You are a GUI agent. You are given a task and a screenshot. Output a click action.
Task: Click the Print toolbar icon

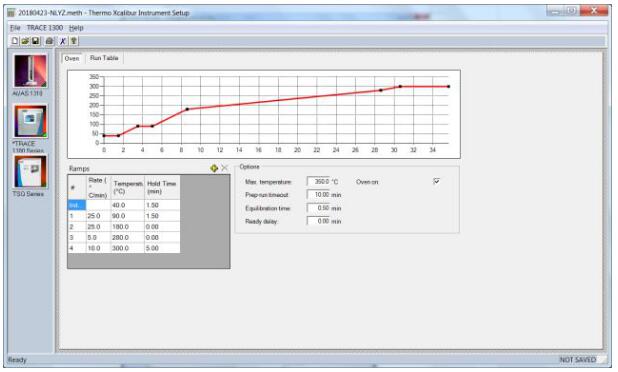pos(49,41)
